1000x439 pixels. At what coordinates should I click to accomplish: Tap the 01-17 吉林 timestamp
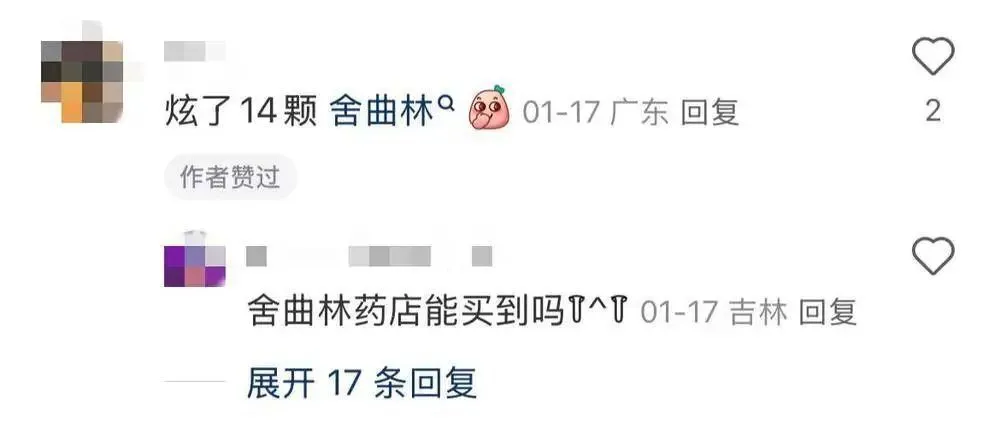(x=714, y=313)
